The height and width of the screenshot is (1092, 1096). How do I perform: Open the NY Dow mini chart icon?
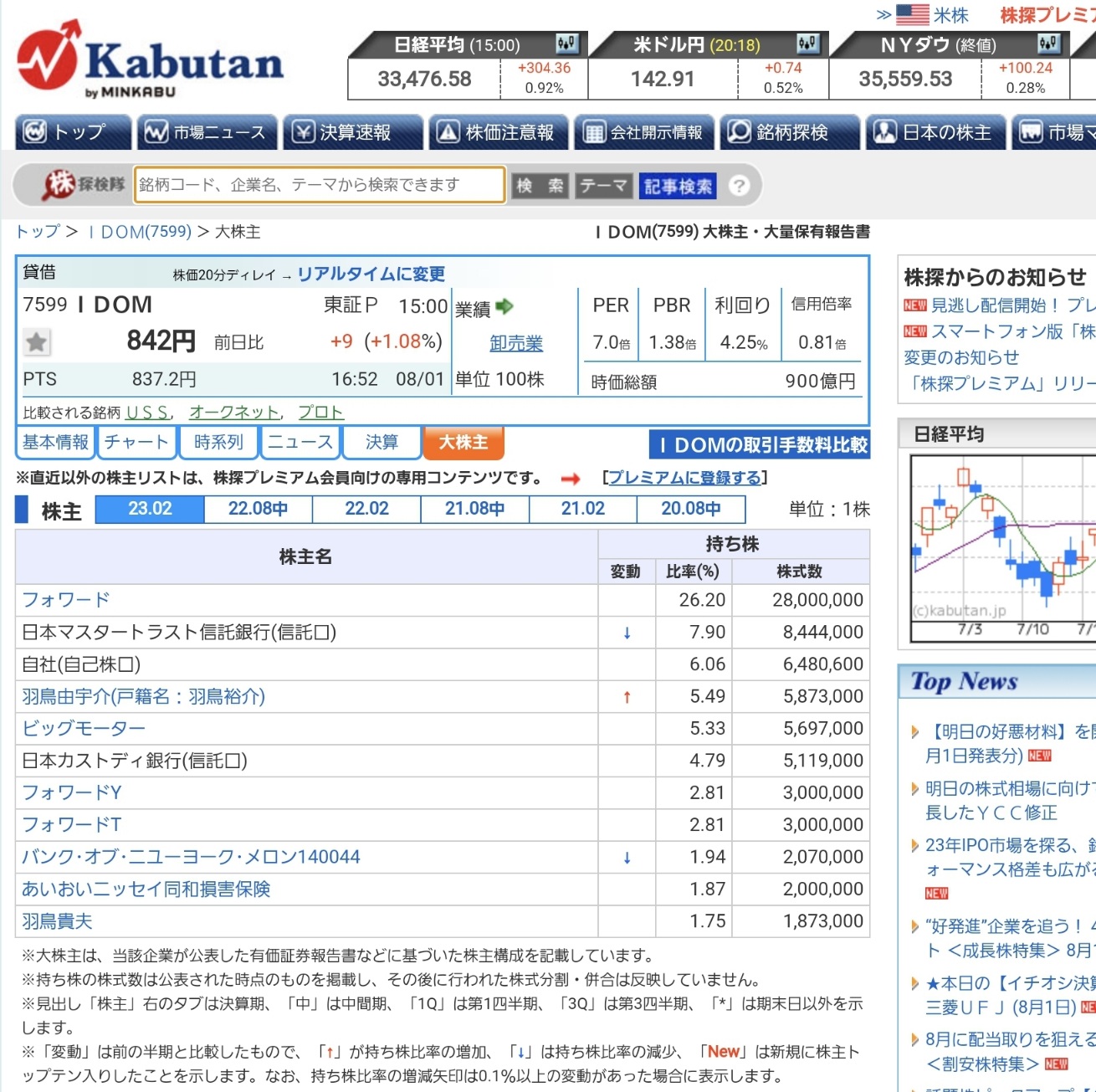point(1049,44)
